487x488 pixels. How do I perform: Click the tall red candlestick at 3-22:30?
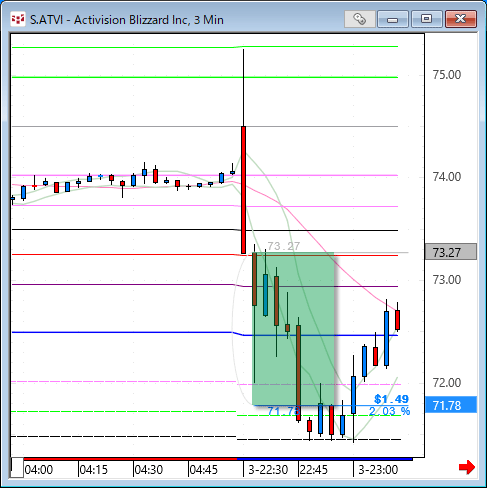[244, 190]
